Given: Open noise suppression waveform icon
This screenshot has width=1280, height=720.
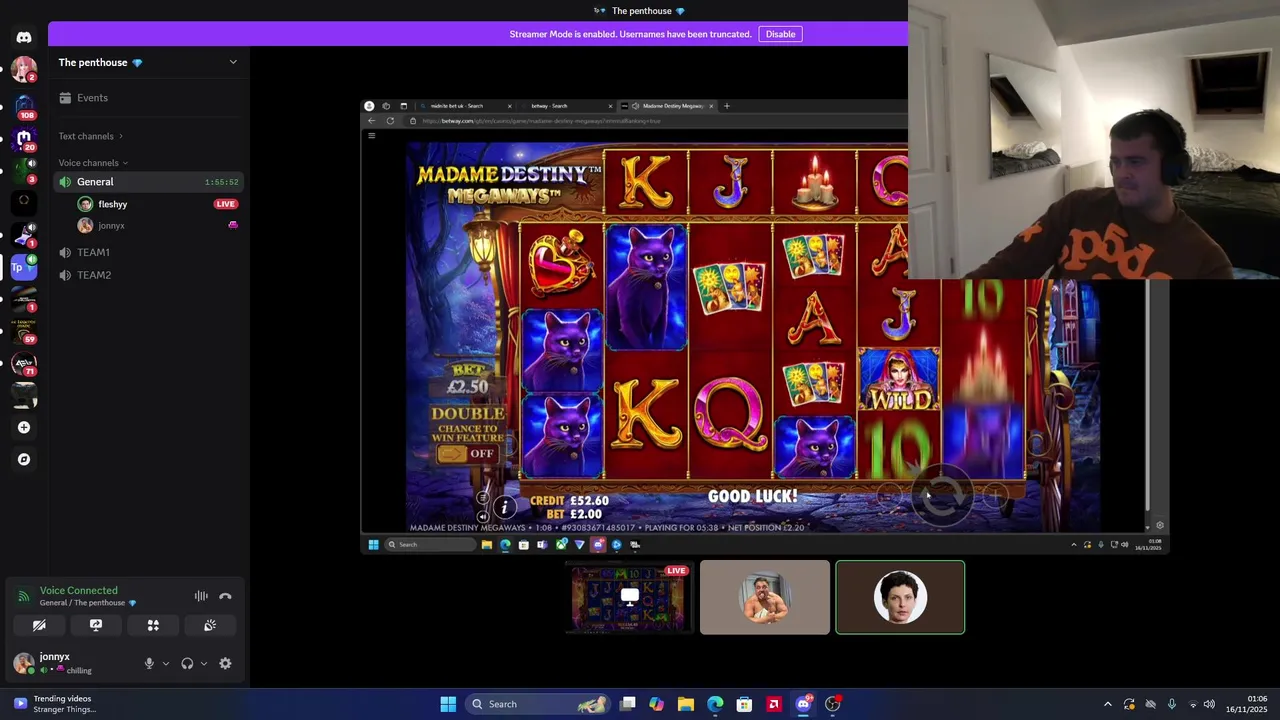Looking at the screenshot, I should [x=201, y=596].
